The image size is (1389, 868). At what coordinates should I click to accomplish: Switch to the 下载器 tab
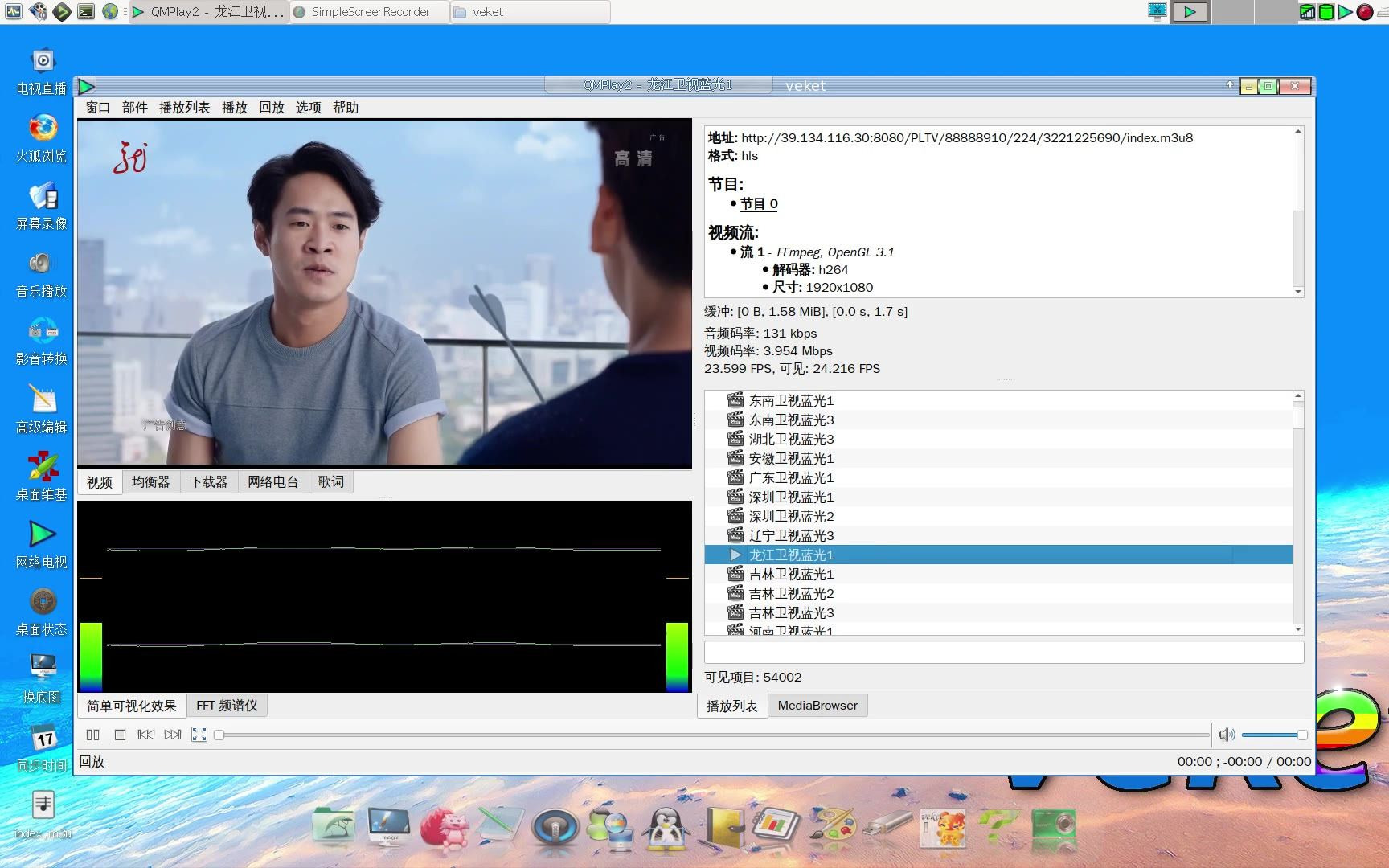point(209,482)
